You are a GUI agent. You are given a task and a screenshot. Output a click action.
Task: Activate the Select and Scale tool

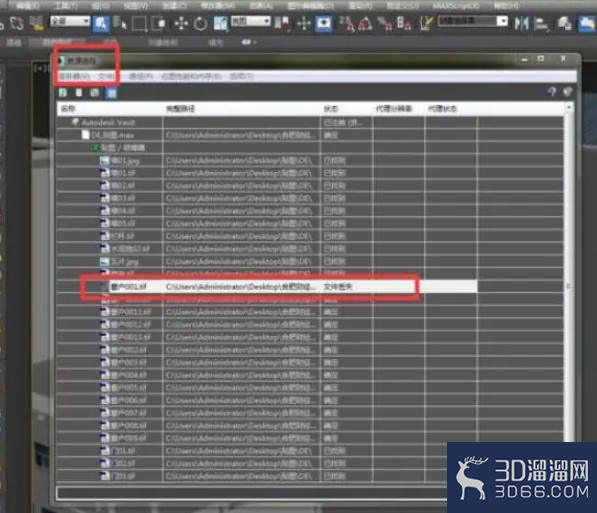220,24
